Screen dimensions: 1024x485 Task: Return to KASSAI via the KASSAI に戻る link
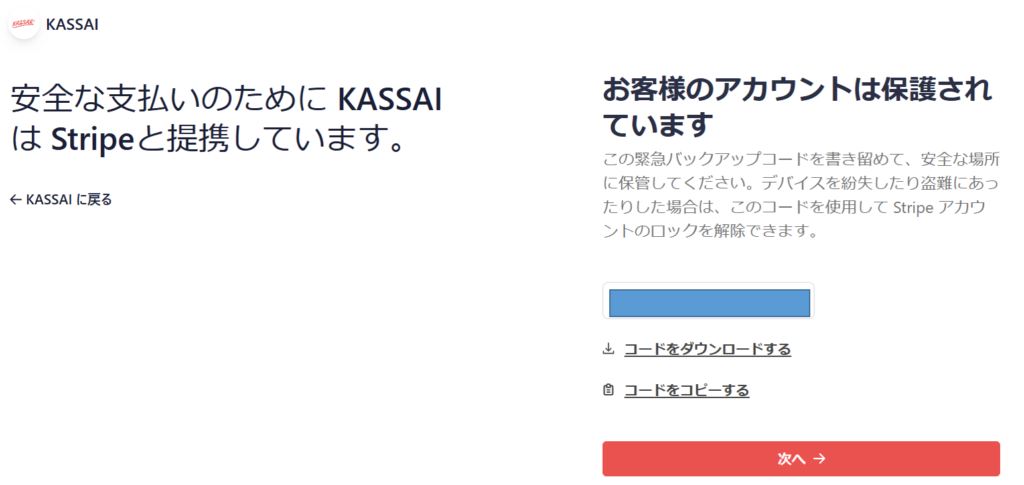coord(61,200)
